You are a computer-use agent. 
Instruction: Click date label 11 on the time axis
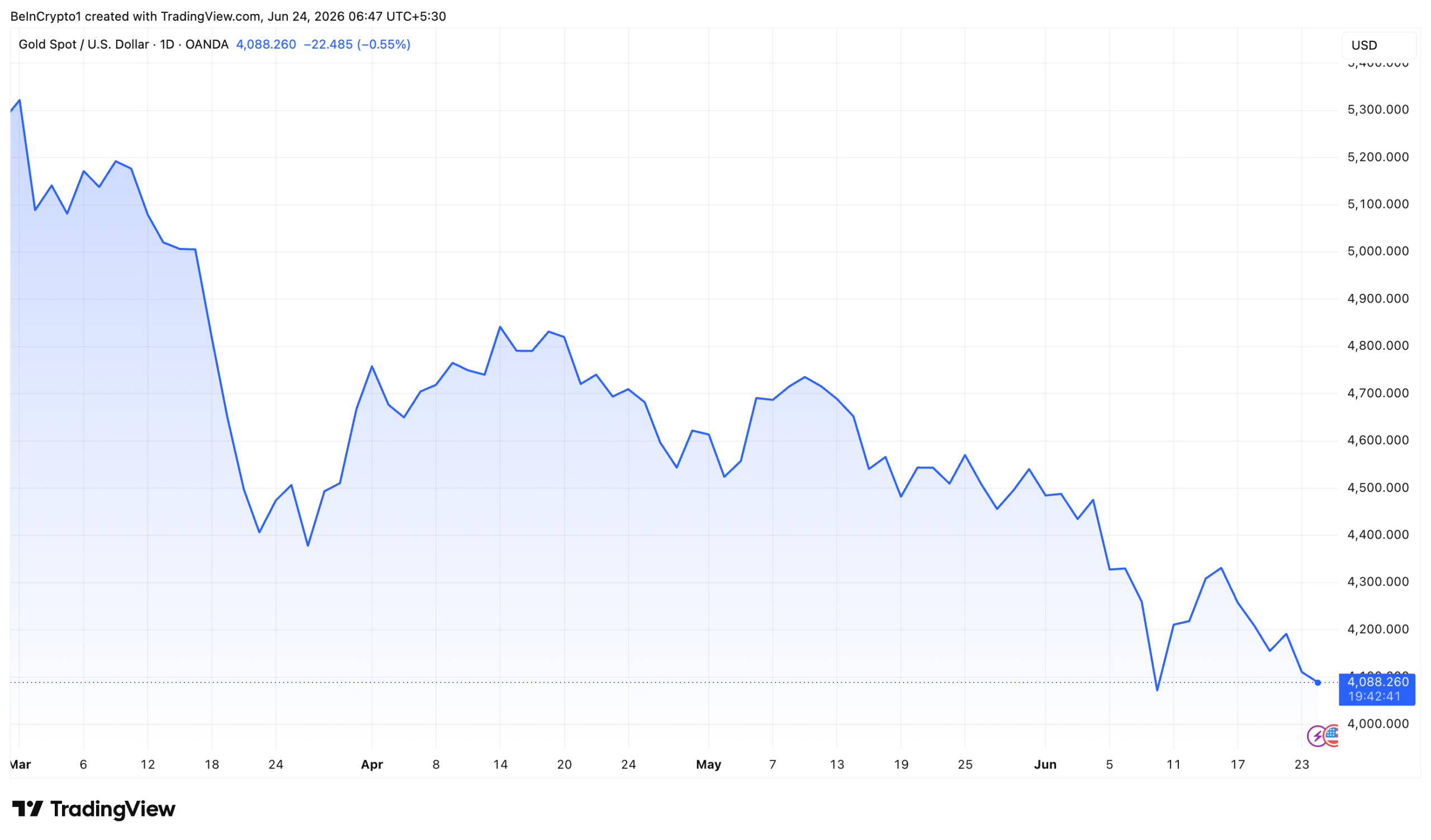pos(1174,765)
